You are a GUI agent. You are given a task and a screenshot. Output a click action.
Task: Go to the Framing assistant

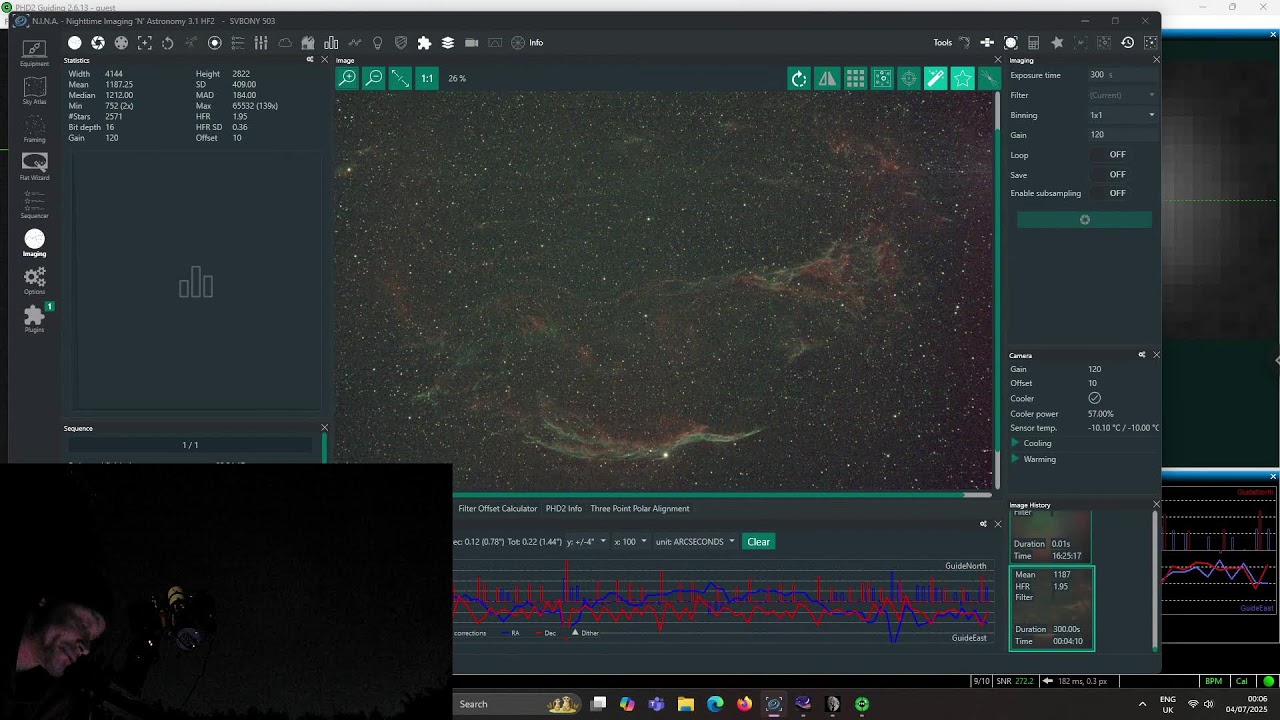point(34,129)
